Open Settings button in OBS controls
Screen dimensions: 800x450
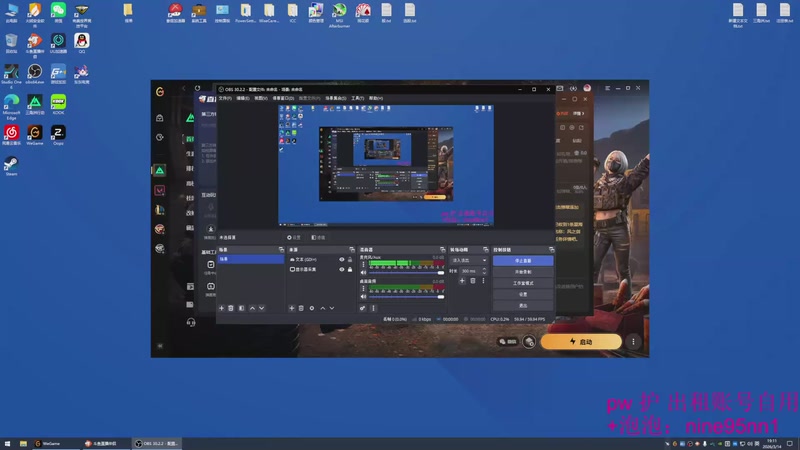(523, 294)
